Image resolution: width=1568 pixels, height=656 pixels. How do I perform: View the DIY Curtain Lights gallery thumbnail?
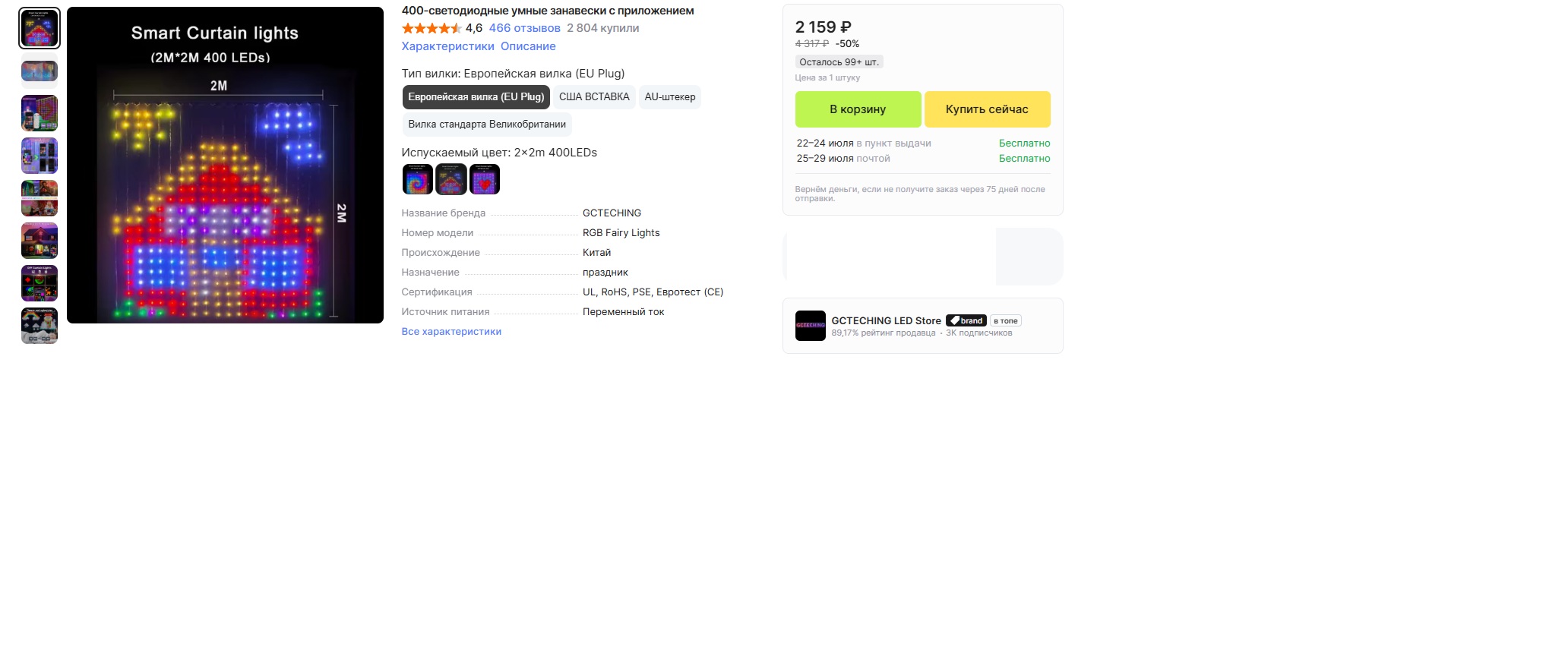(40, 283)
